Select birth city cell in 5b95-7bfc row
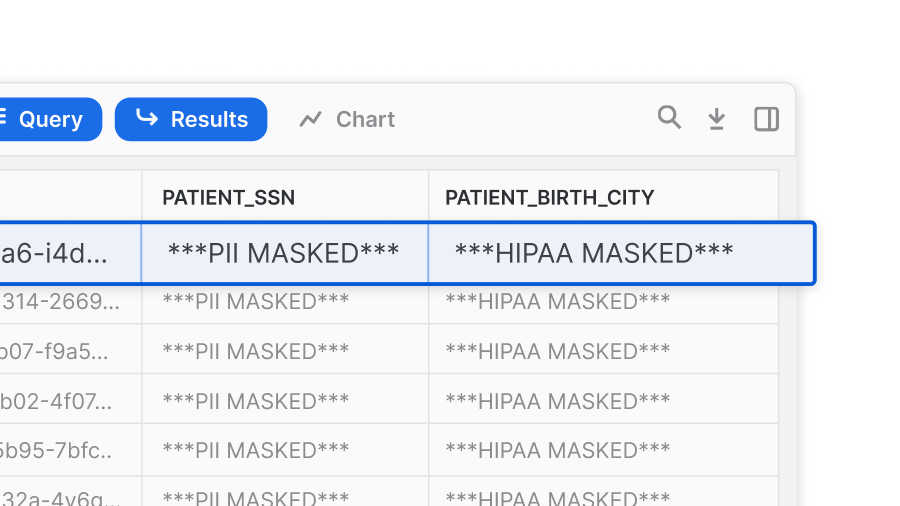This screenshot has height=506, width=900. [557, 451]
